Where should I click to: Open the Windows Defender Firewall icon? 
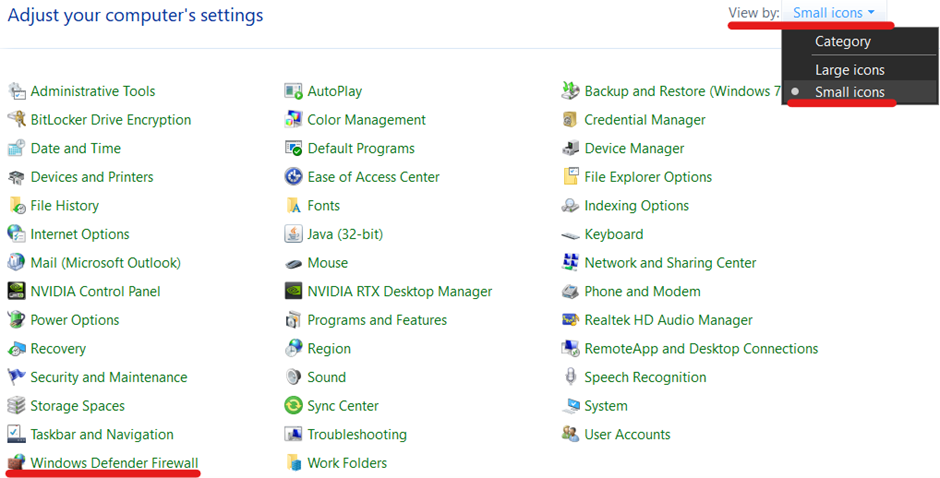16,462
